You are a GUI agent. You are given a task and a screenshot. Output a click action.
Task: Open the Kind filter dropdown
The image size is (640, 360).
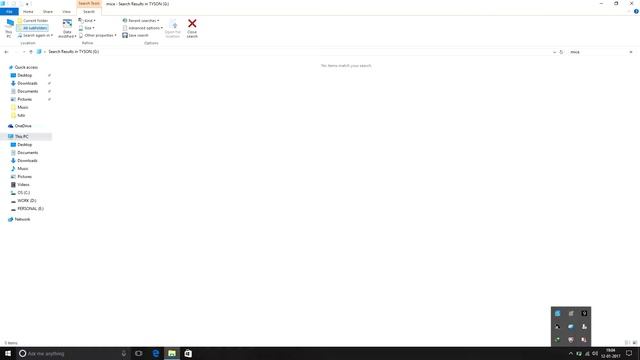pyautogui.click(x=87, y=20)
